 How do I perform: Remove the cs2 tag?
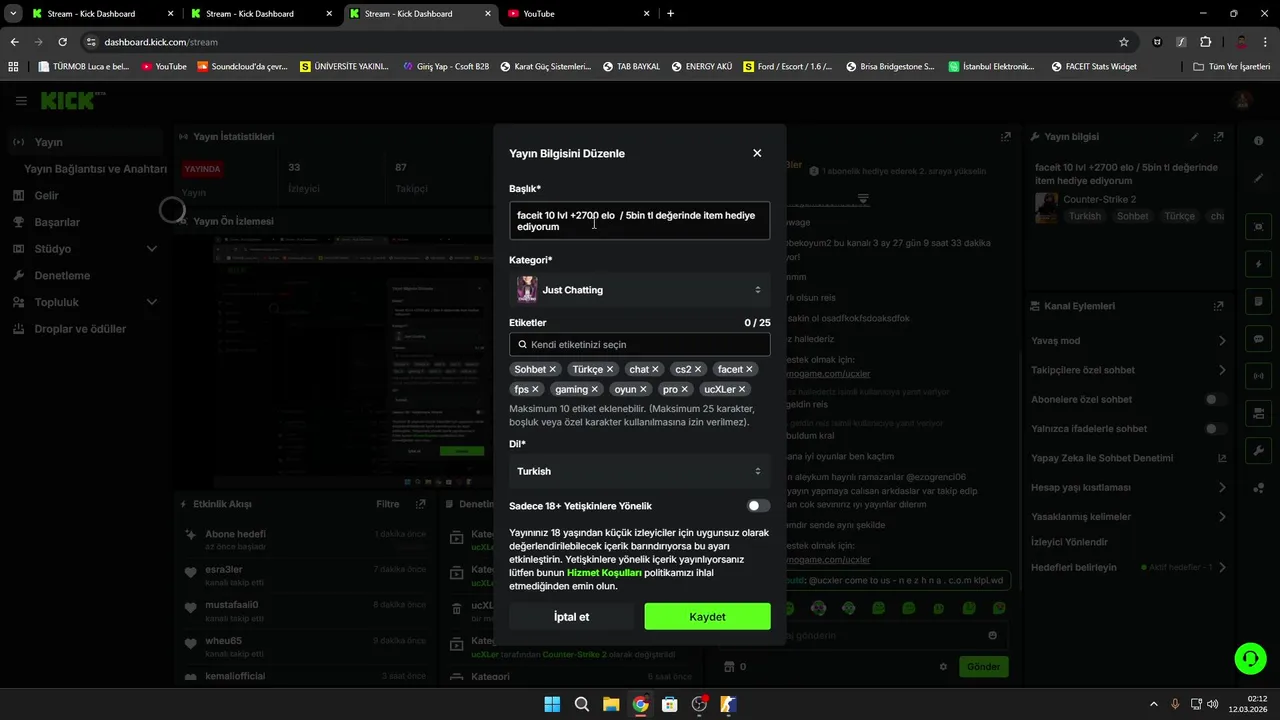coord(698,369)
